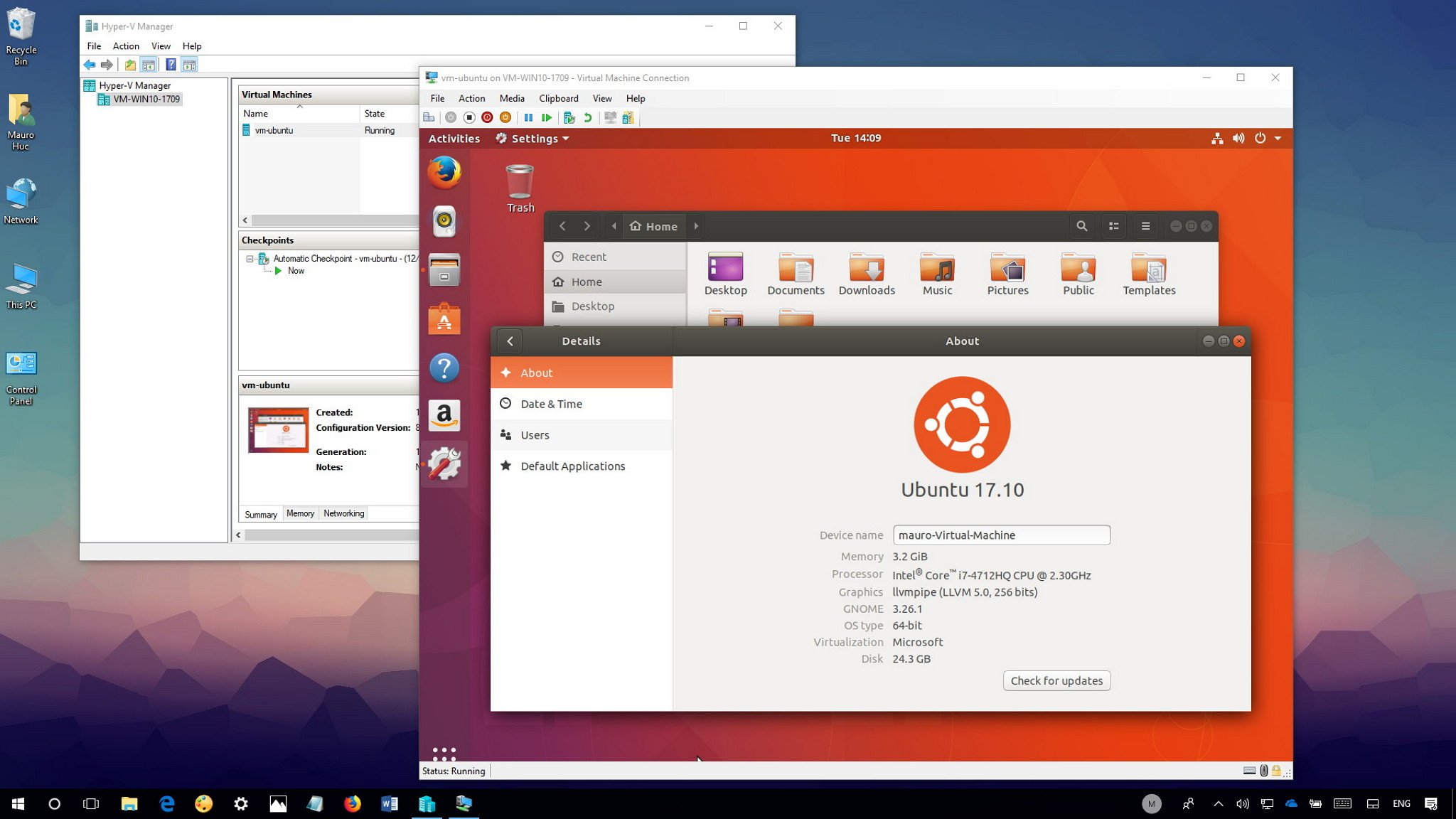Click the Pause button in VM toolbar
1456x819 pixels.
point(528,118)
